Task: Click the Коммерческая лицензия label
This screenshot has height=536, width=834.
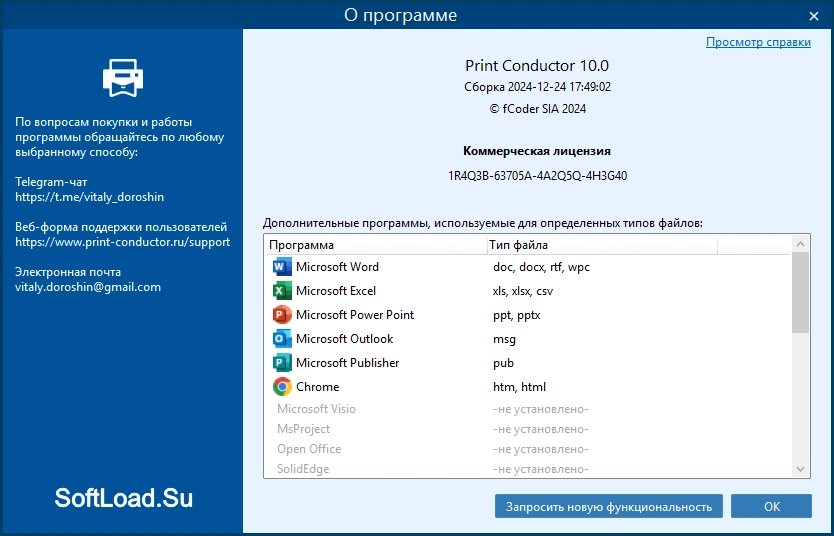Action: (x=537, y=152)
